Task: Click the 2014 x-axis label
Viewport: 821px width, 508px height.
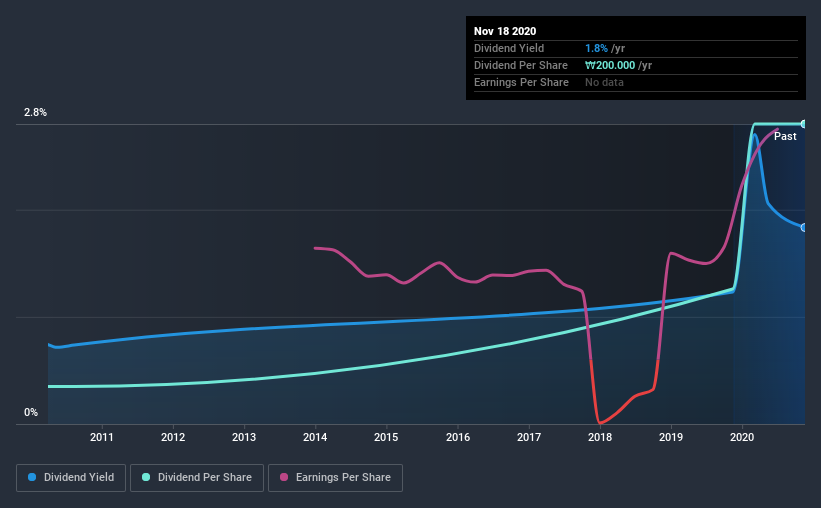Action: pos(315,437)
